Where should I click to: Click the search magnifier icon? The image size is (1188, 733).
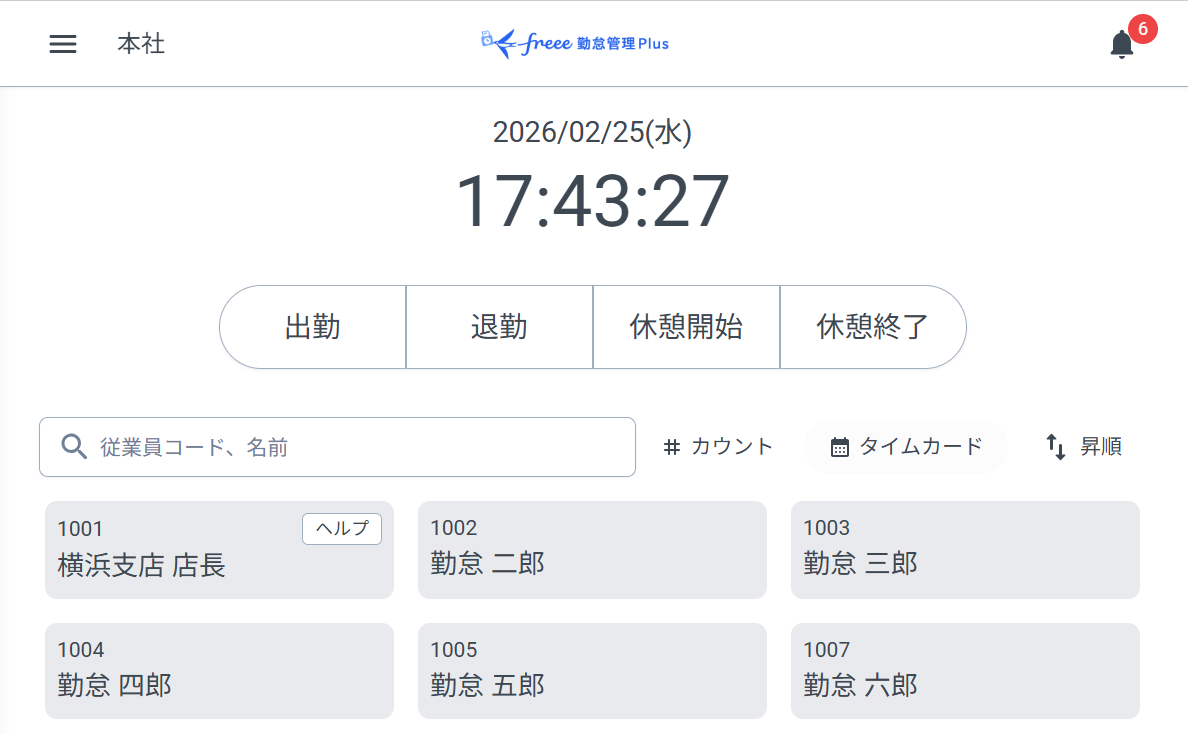tap(73, 446)
